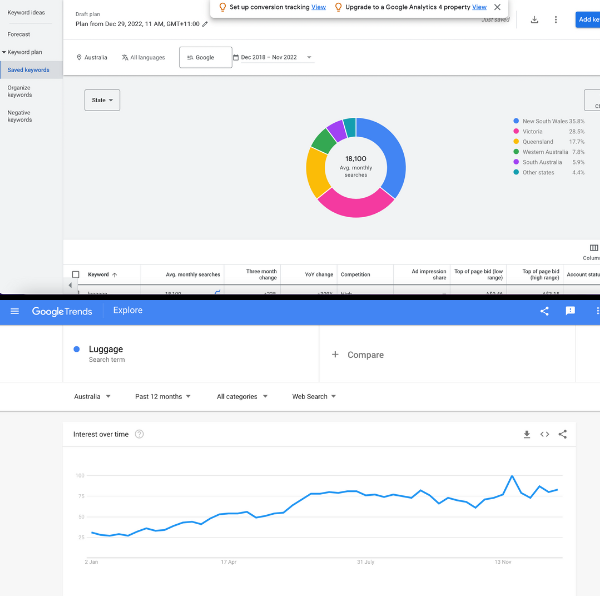
Task: Click the Western Australia legend entry
Action: (549, 152)
